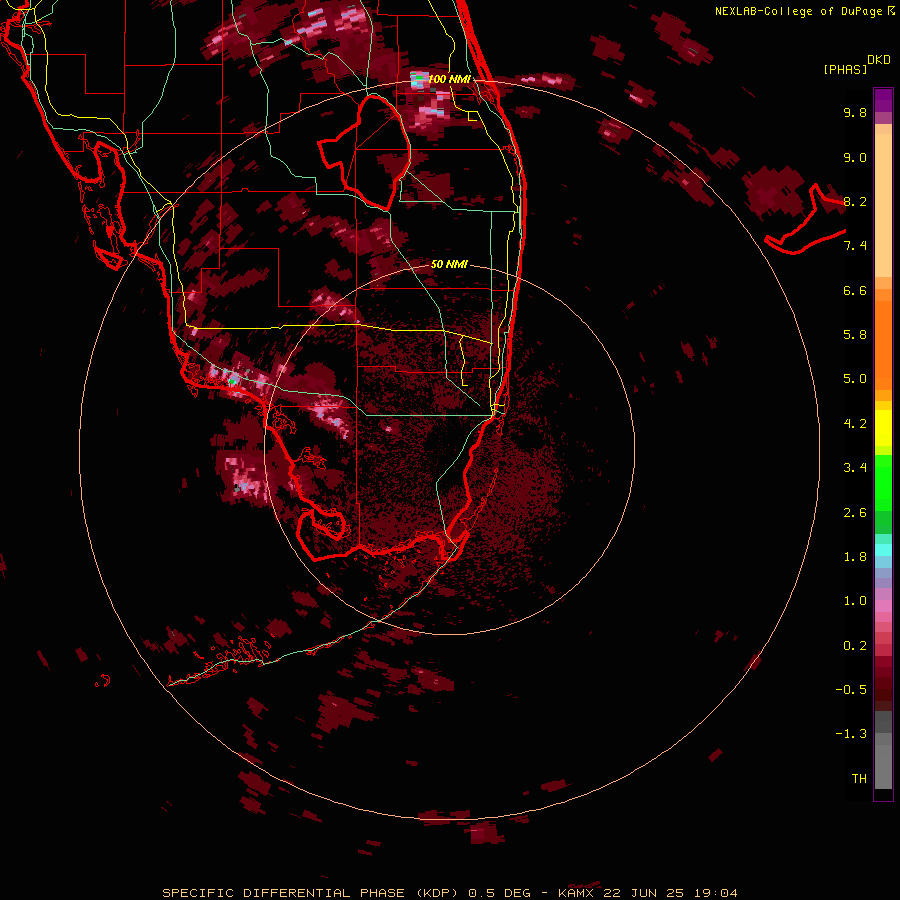Click the 1.8 legend value
Viewport: 900px width, 900px height.
(855, 557)
